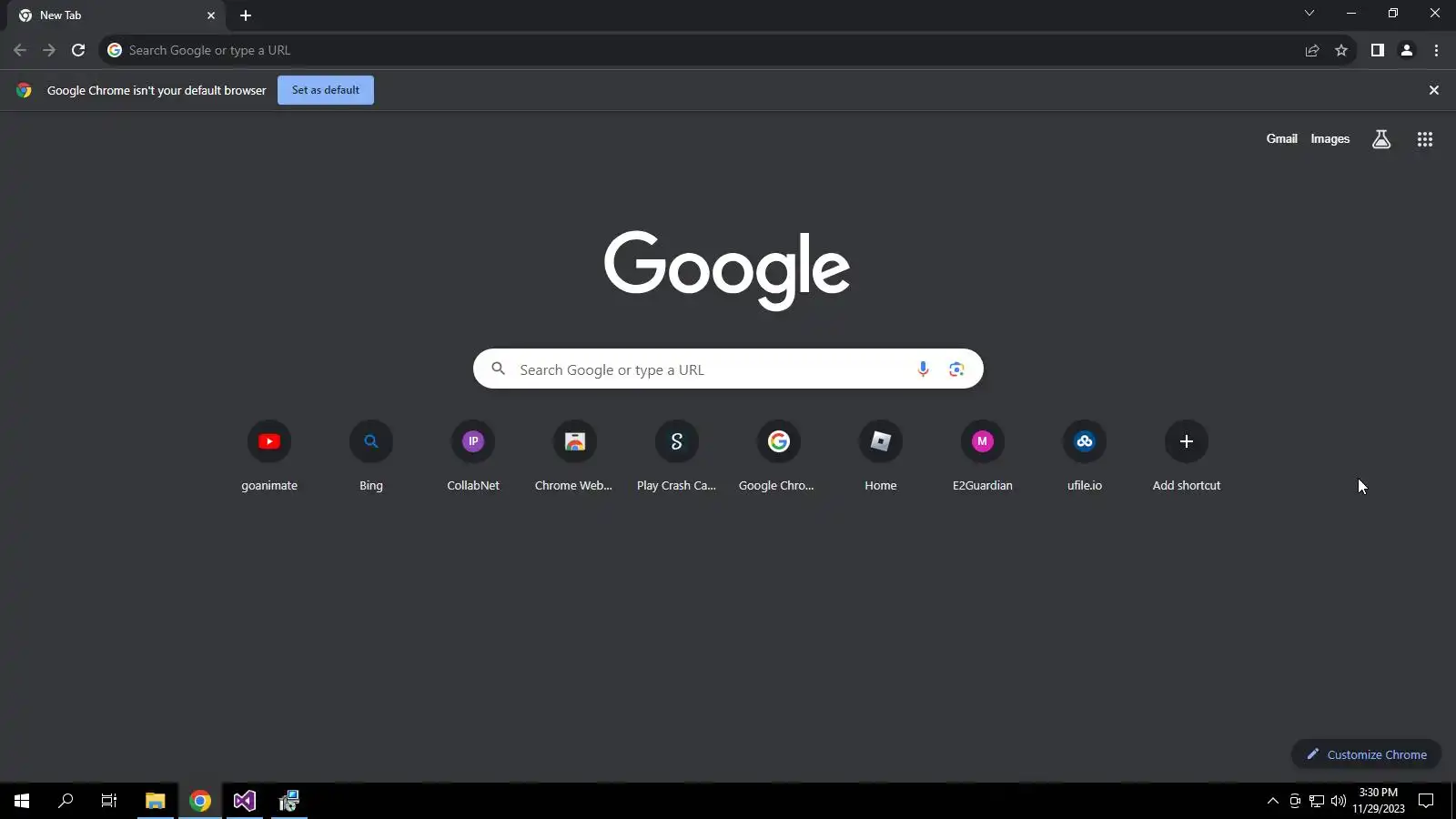Open Windows taskbar search
The width and height of the screenshot is (1456, 819).
point(66,801)
